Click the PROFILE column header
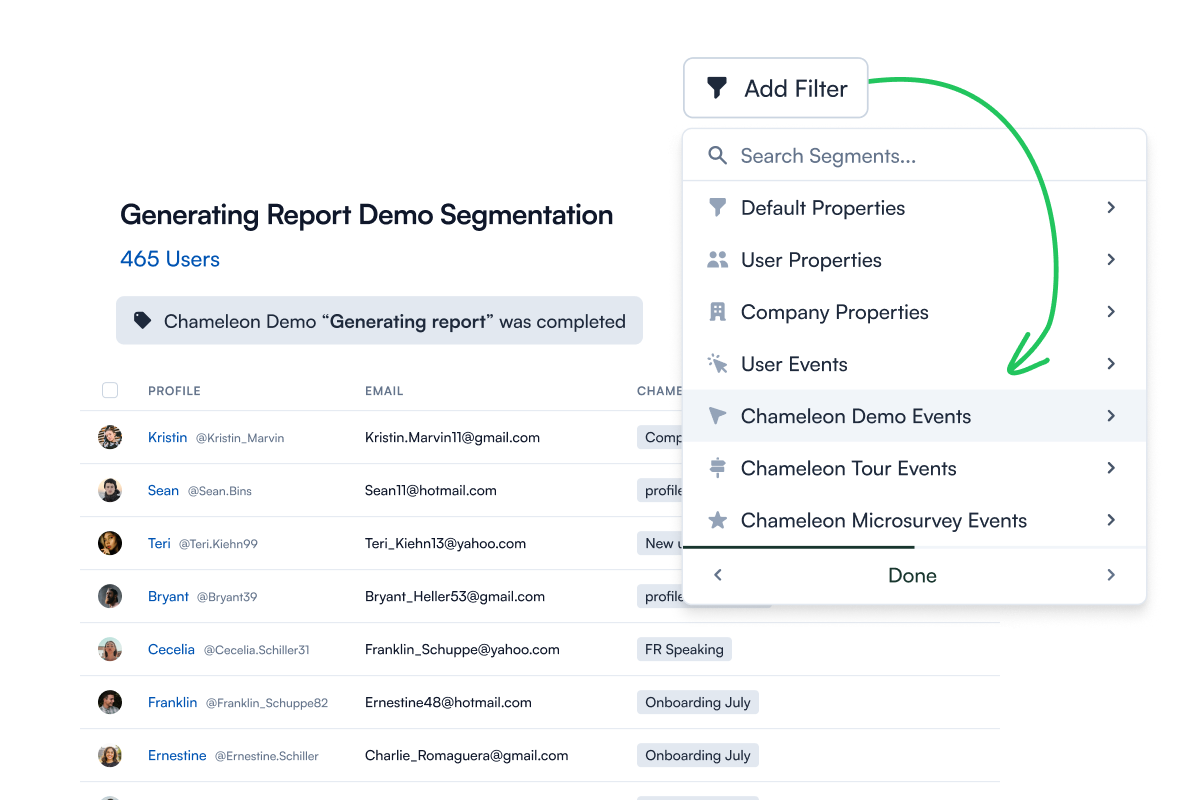The height and width of the screenshot is (800, 1200). tap(174, 391)
